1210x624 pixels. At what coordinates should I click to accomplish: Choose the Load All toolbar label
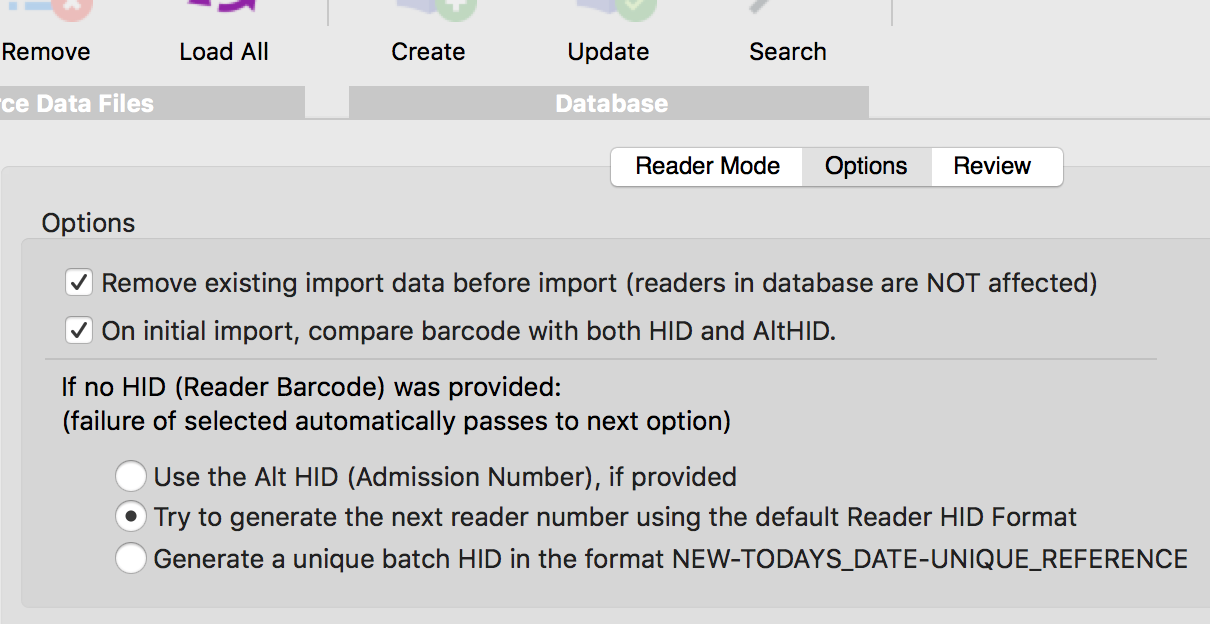[x=224, y=52]
